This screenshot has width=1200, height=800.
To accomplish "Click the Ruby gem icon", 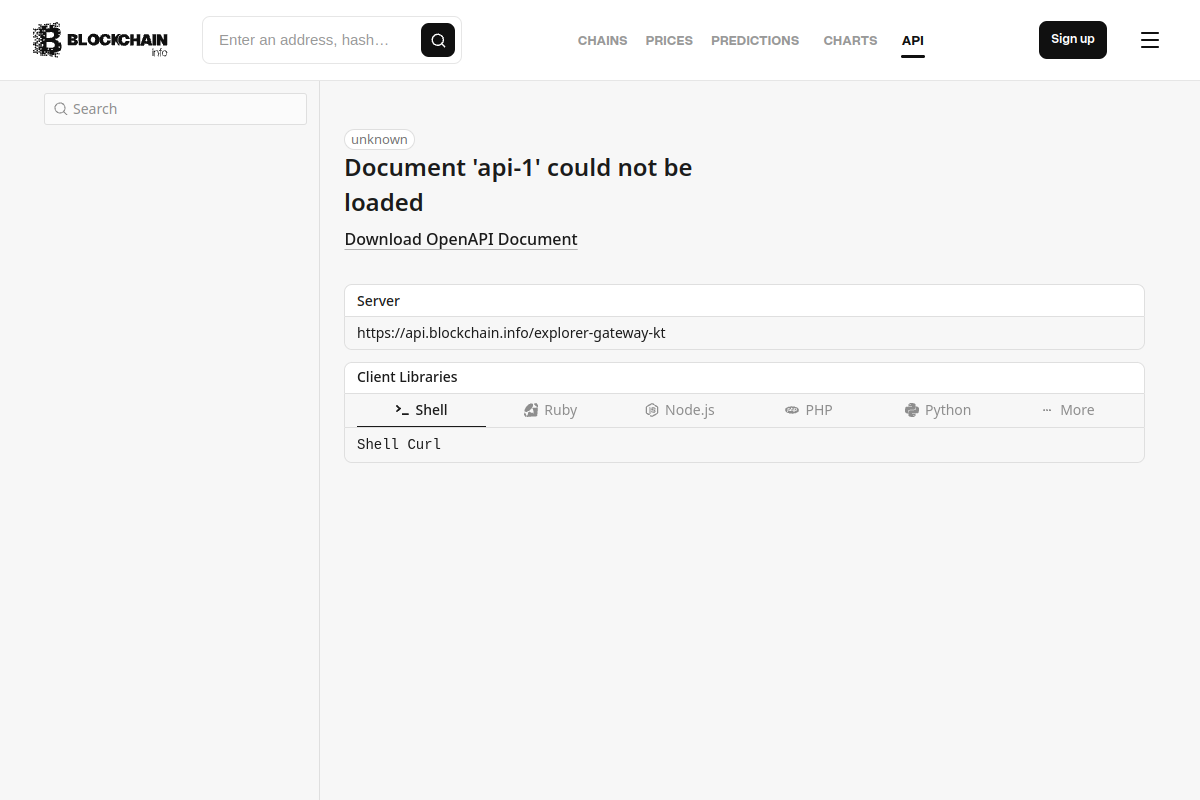I will (x=531, y=410).
